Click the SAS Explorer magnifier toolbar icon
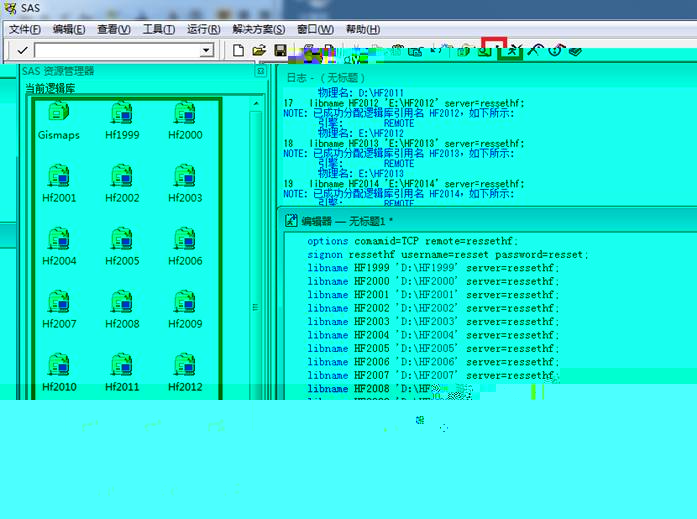697x519 pixels. (x=485, y=52)
